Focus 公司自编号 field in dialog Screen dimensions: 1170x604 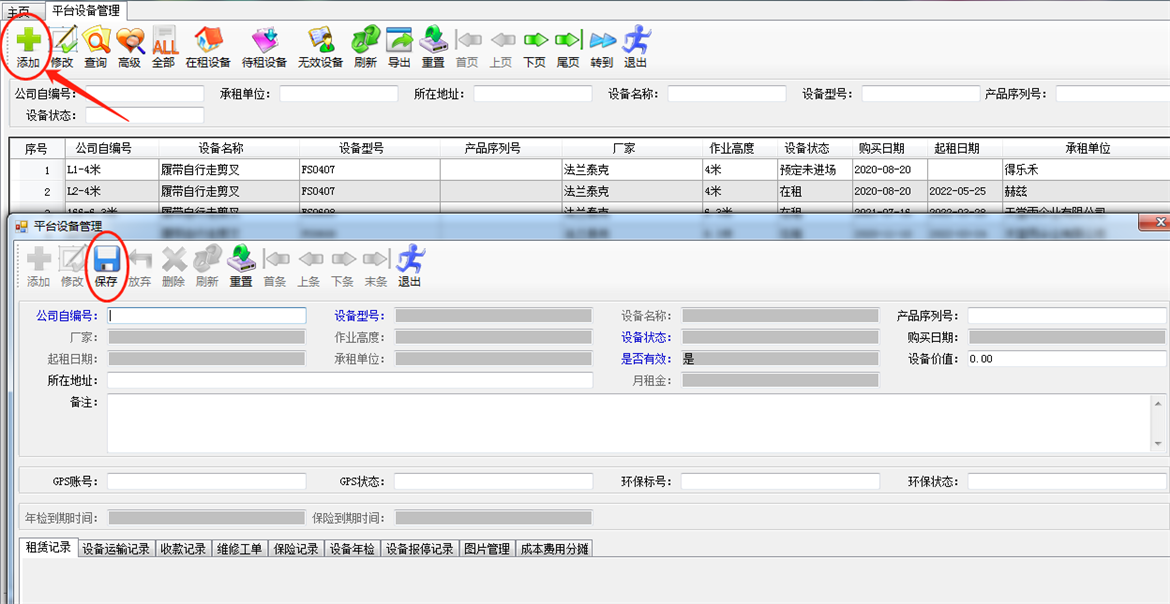click(x=207, y=316)
